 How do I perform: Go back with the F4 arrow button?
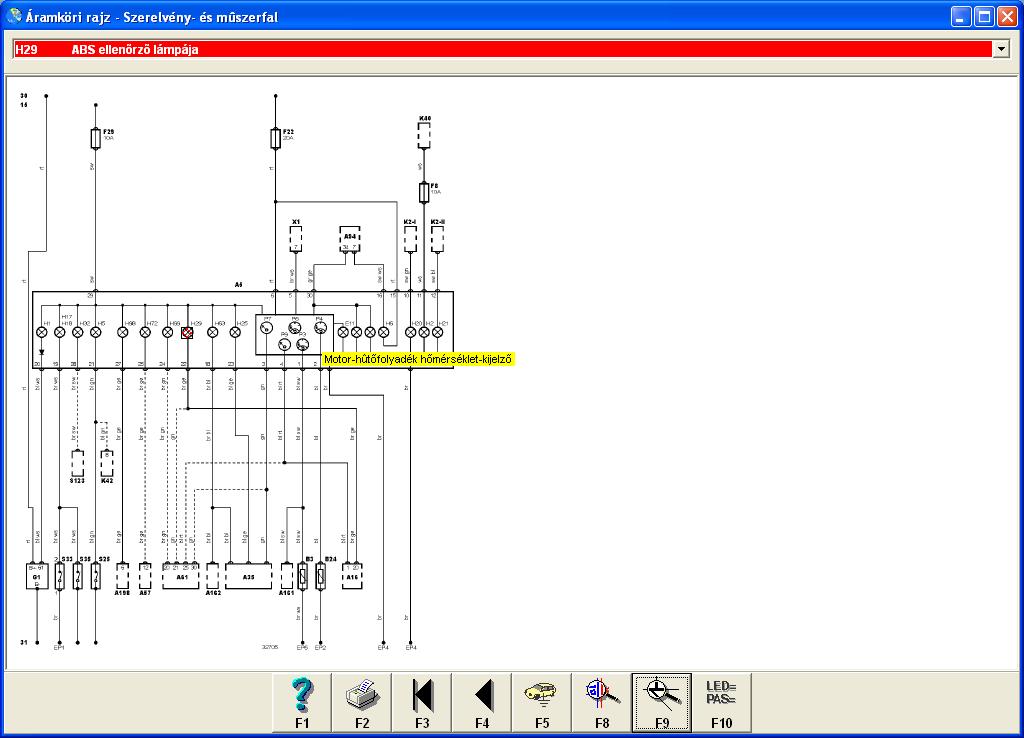pyautogui.click(x=482, y=703)
